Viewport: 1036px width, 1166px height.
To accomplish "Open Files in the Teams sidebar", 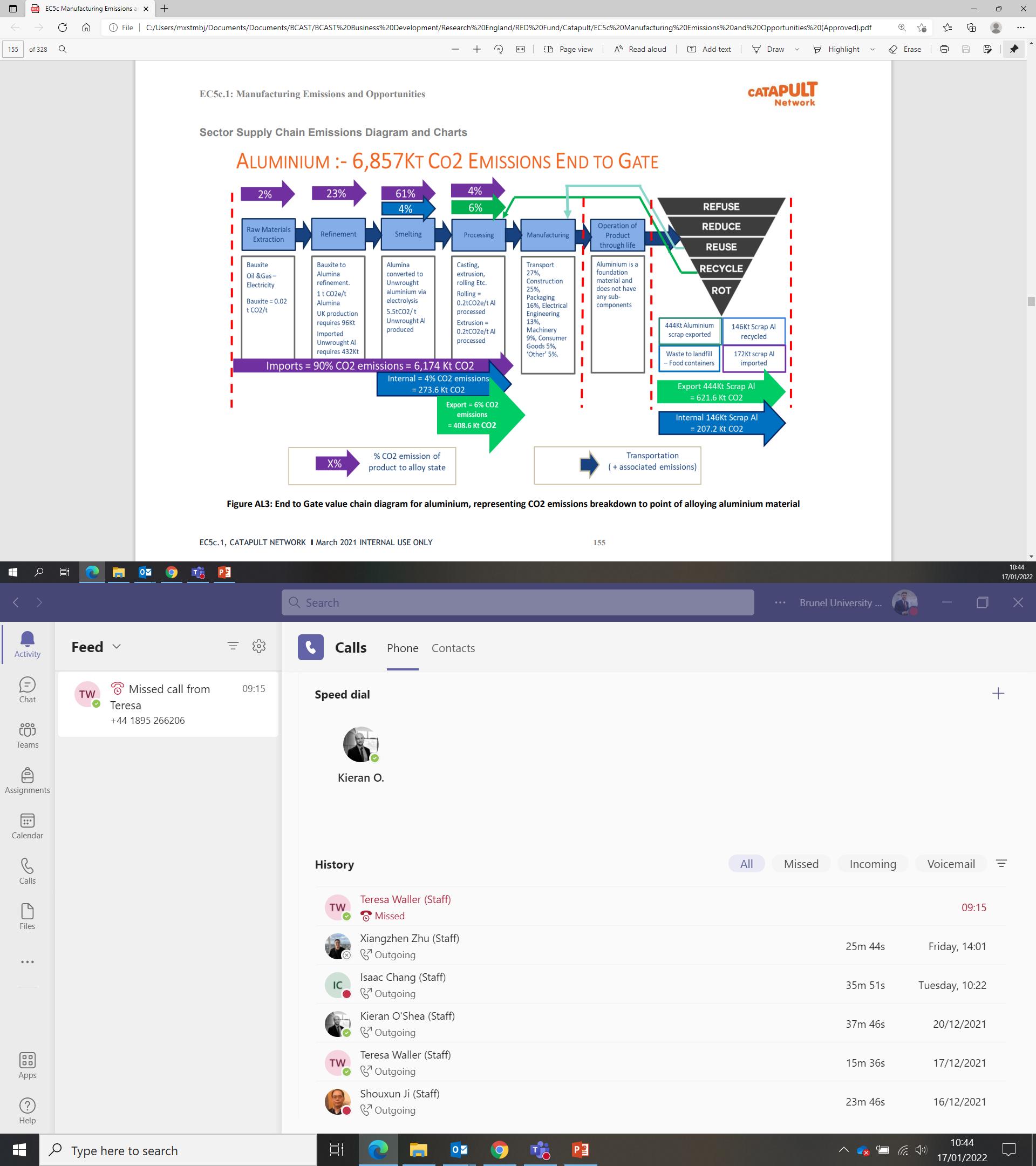I will (28, 917).
